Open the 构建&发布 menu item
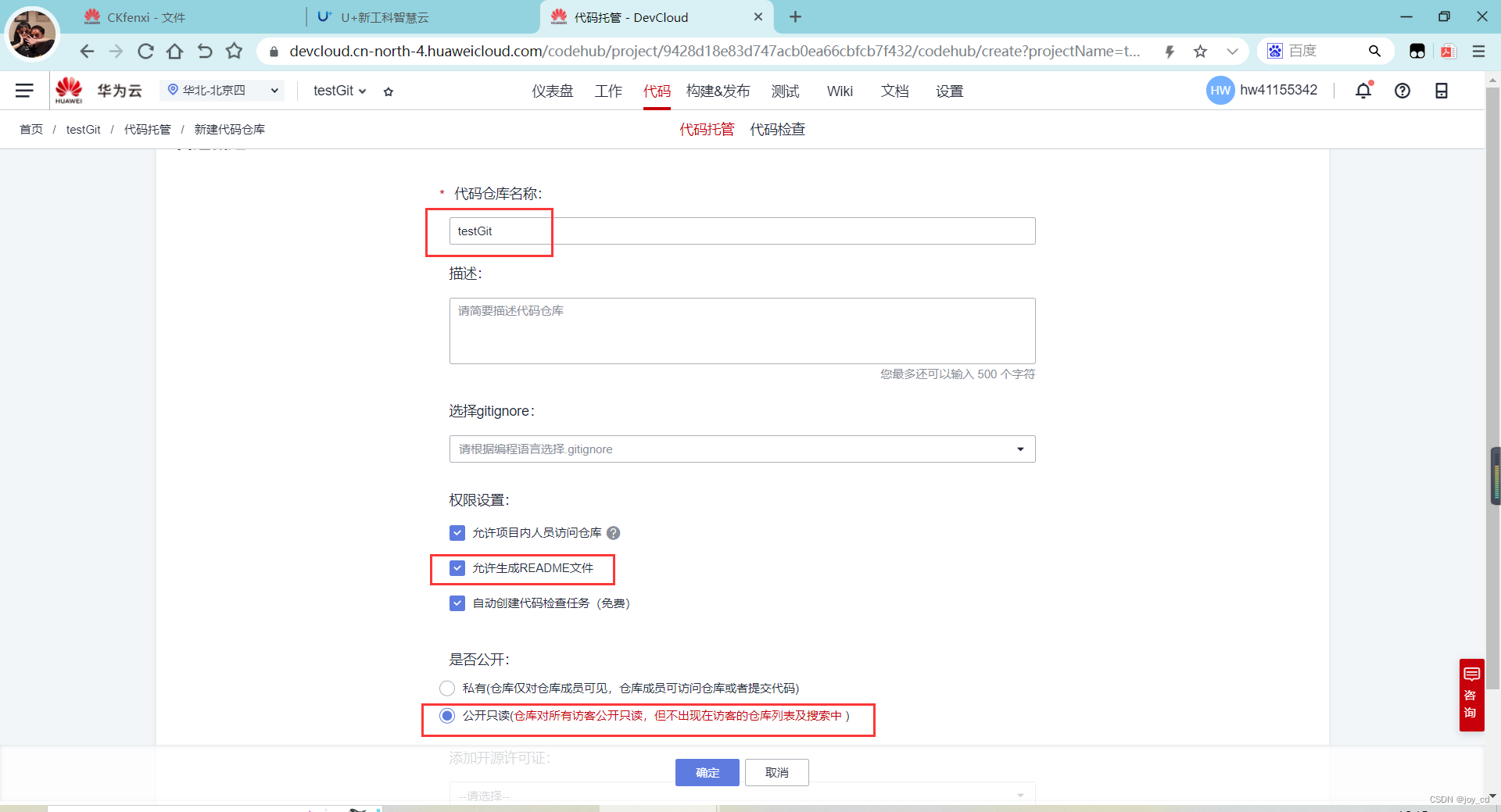The image size is (1501, 812). [718, 91]
